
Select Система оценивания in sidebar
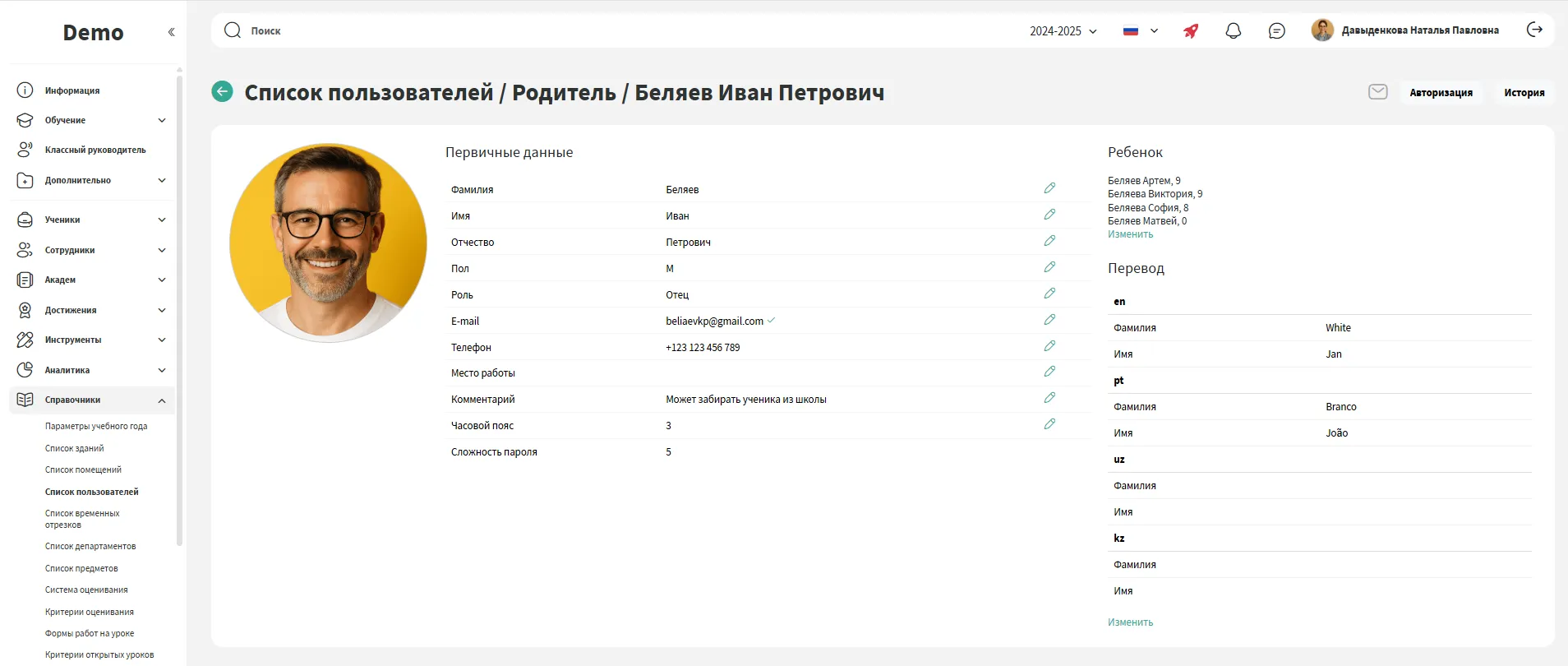tap(86, 590)
